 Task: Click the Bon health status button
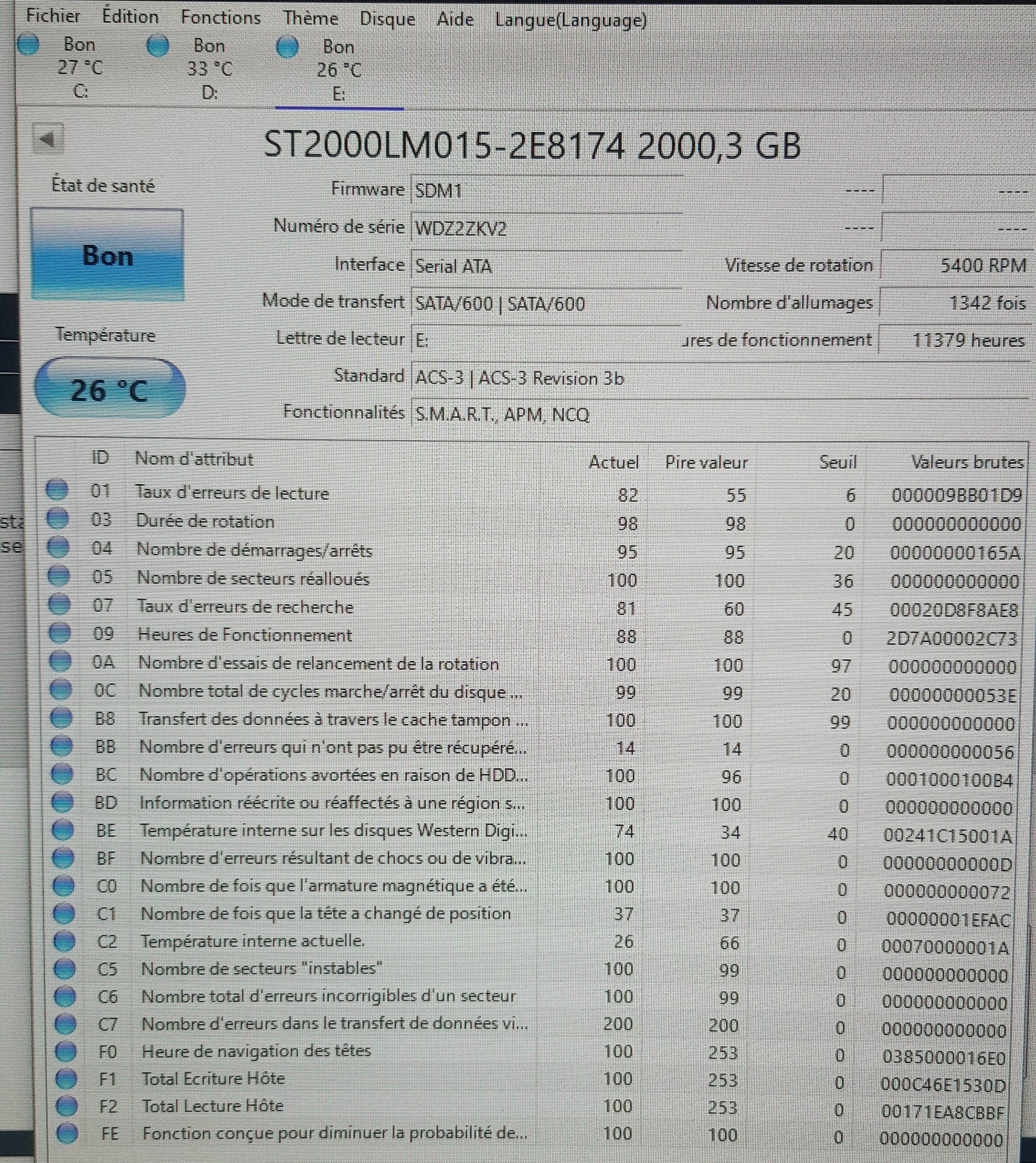(x=108, y=255)
